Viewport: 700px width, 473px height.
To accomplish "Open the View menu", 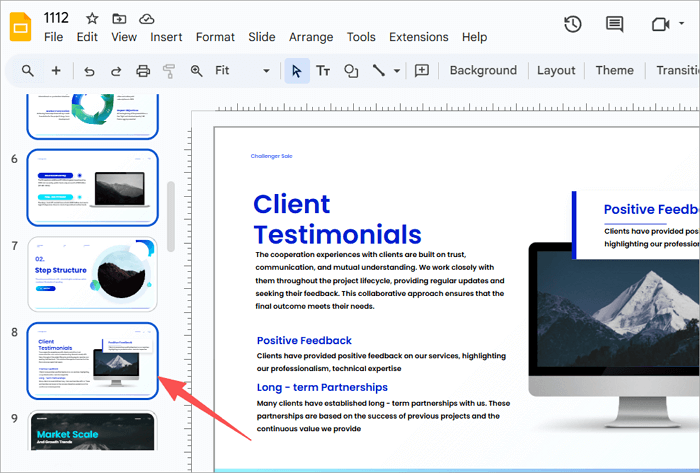I will pos(124,37).
